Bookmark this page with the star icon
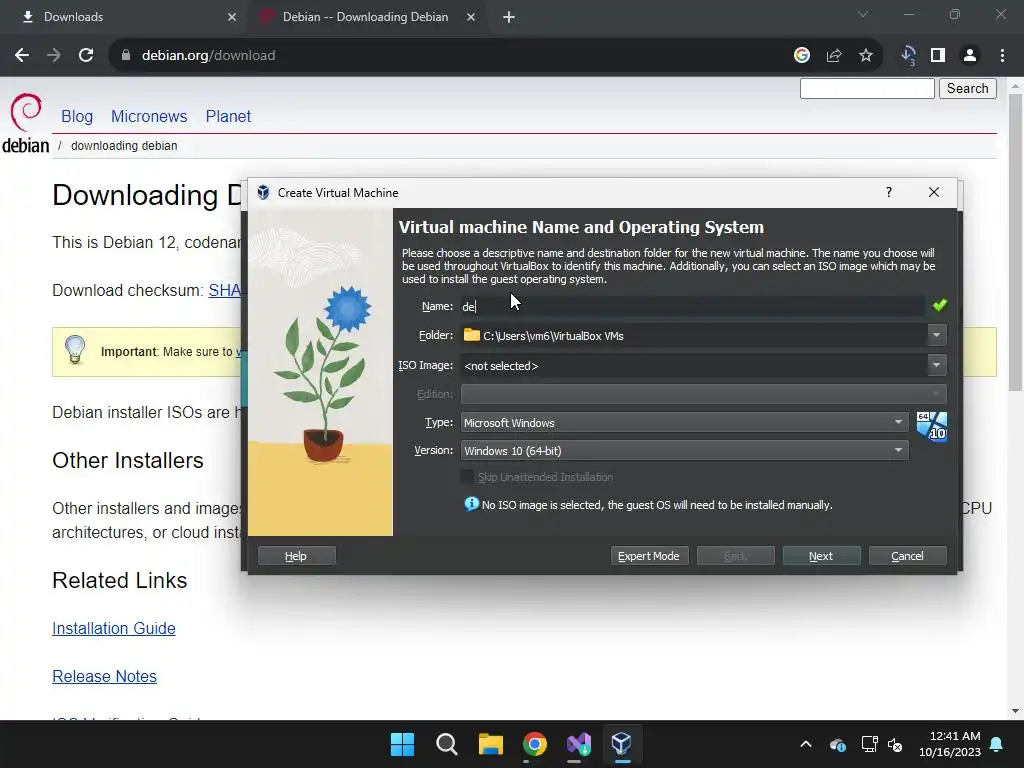Screen dimensions: 1024x768 (x=866, y=56)
